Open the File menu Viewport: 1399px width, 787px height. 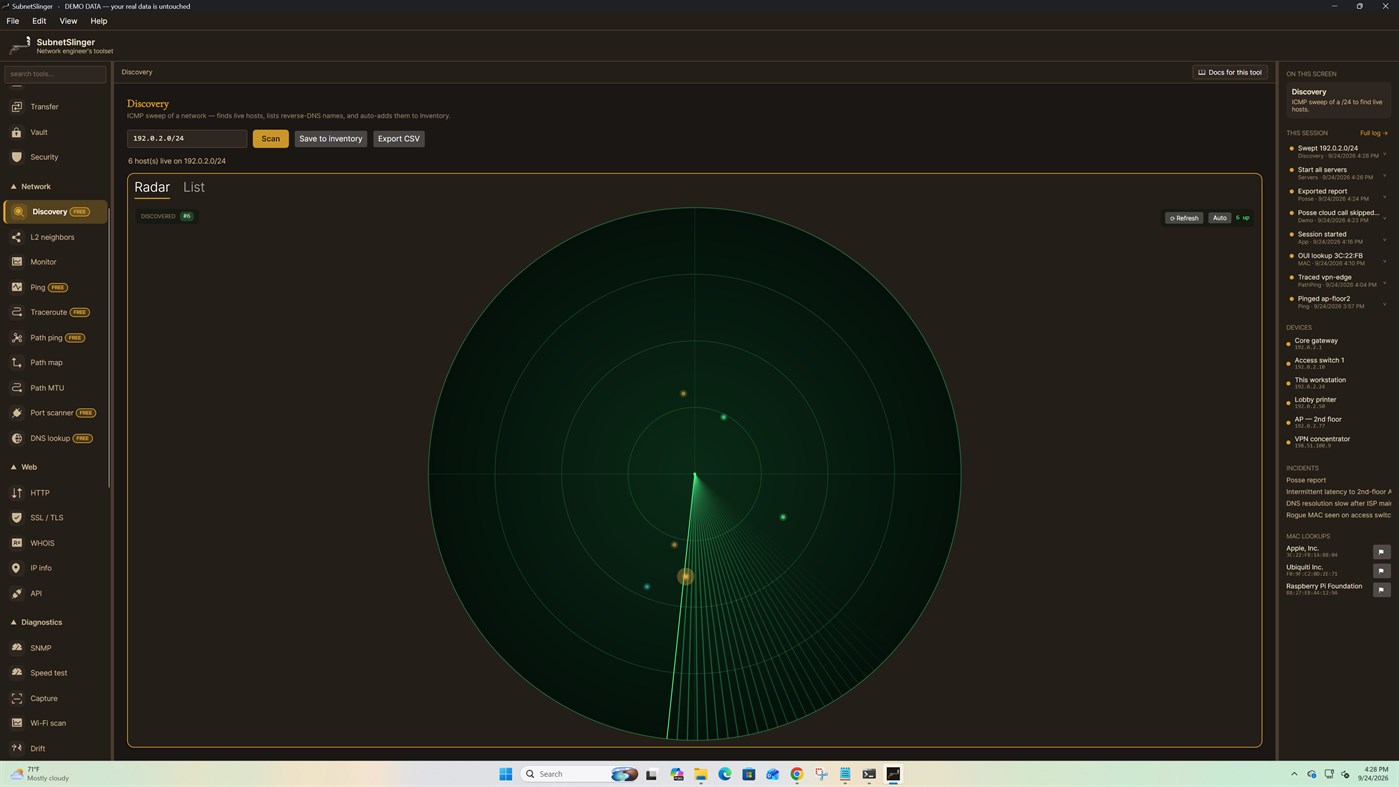[x=13, y=21]
